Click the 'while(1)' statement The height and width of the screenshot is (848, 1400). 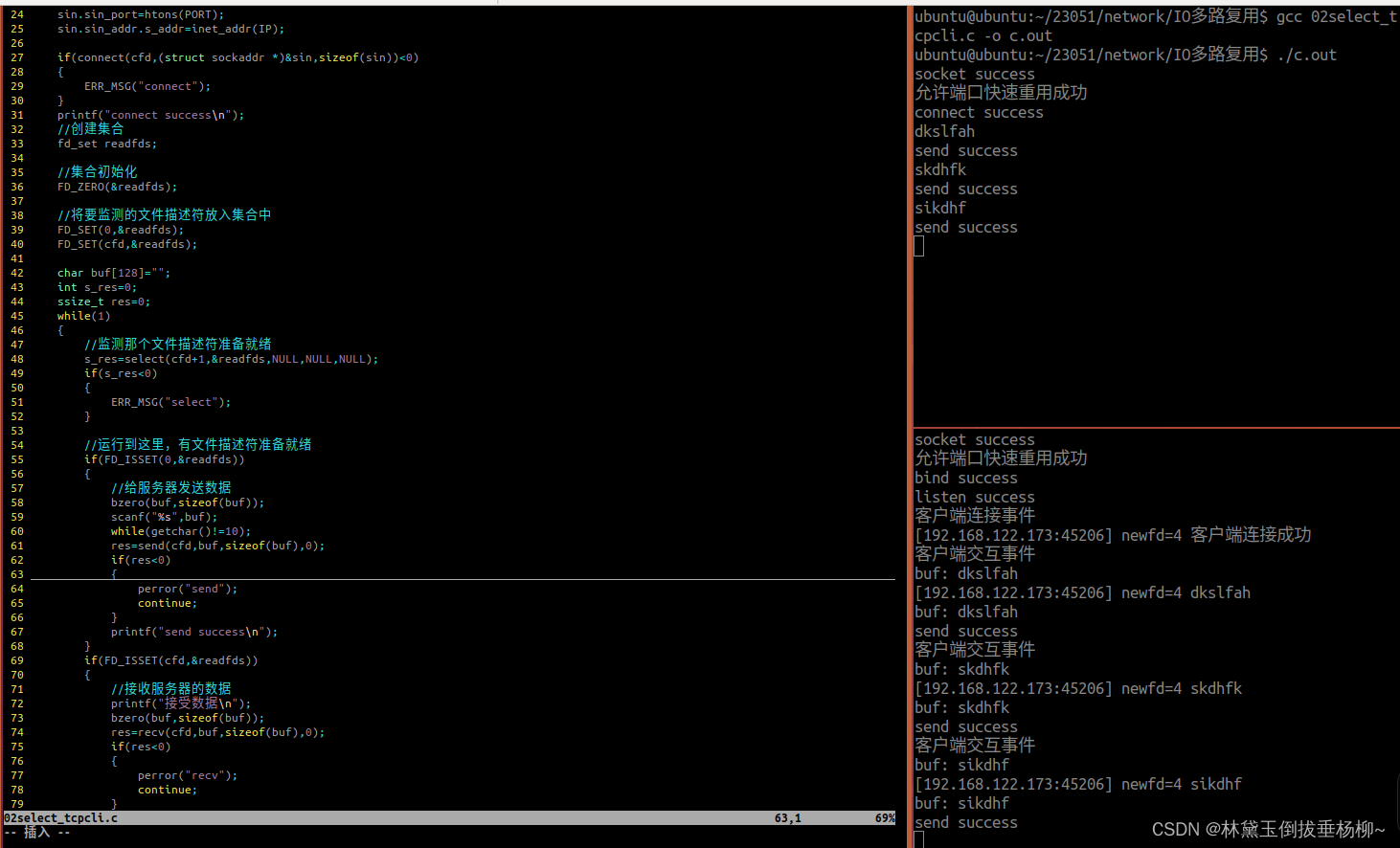click(x=83, y=316)
